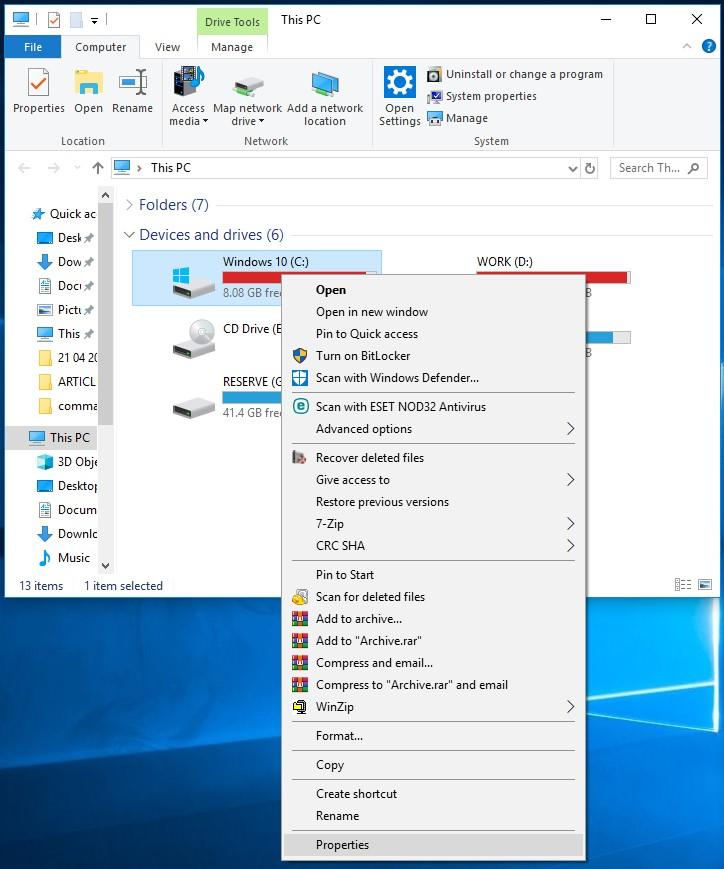Open the Manage Drive Tools tab
The width and height of the screenshot is (724, 869).
pyautogui.click(x=232, y=47)
